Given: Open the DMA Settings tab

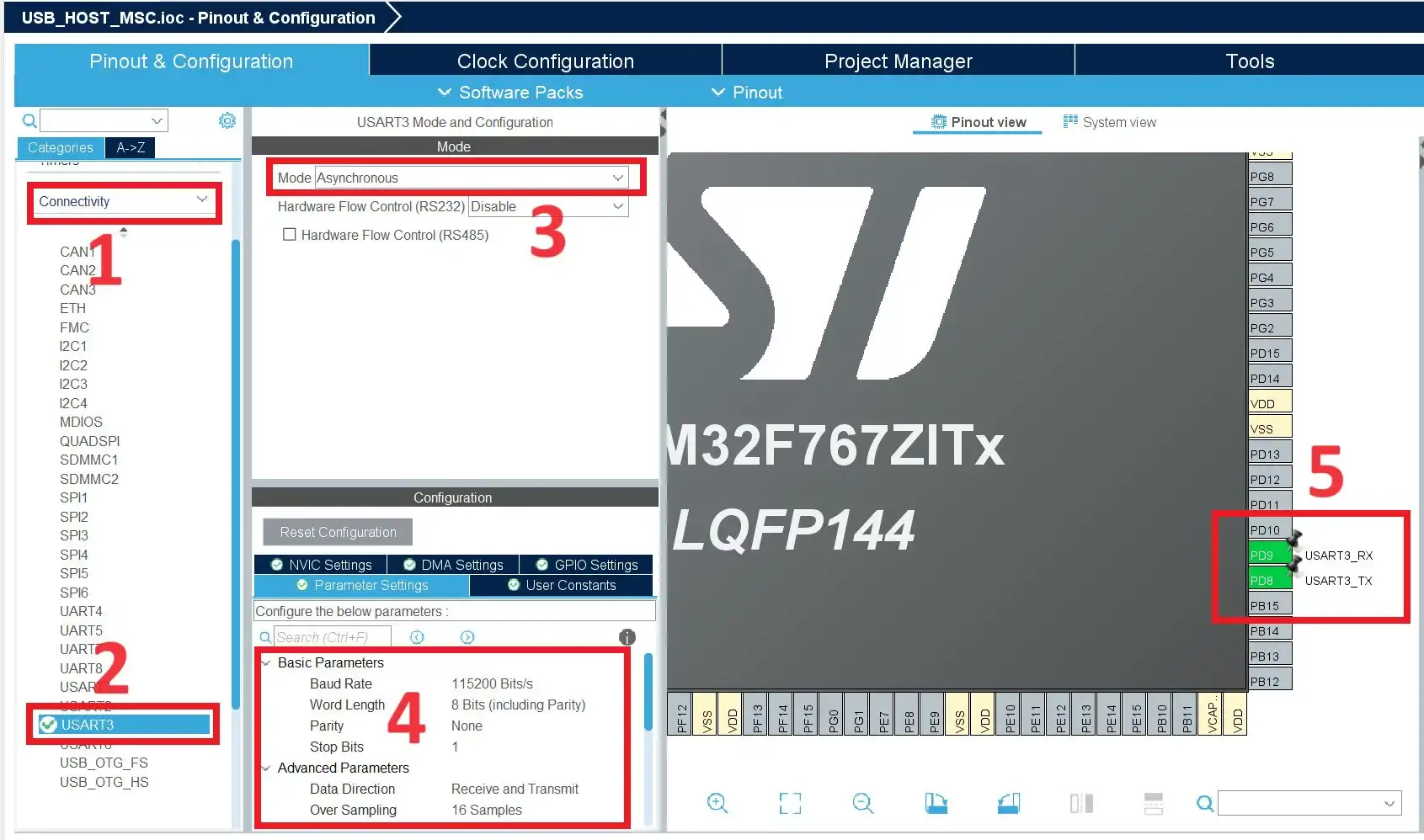Looking at the screenshot, I should (453, 565).
